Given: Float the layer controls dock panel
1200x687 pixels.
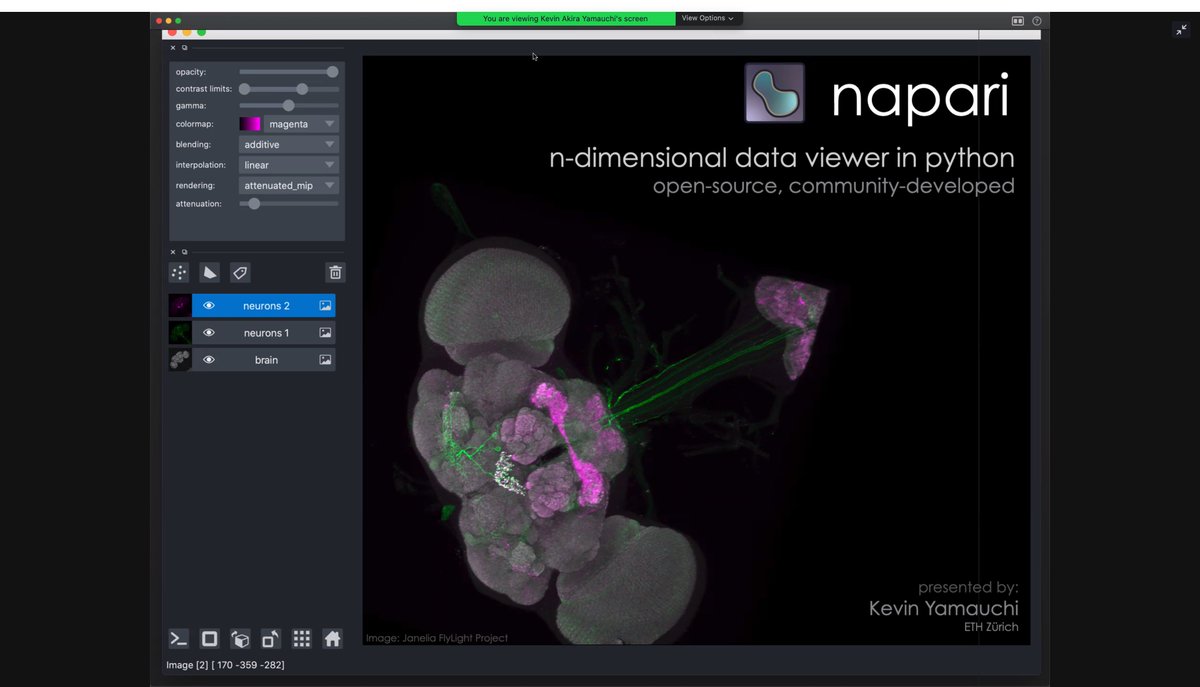Looking at the screenshot, I should pyautogui.click(x=184, y=47).
